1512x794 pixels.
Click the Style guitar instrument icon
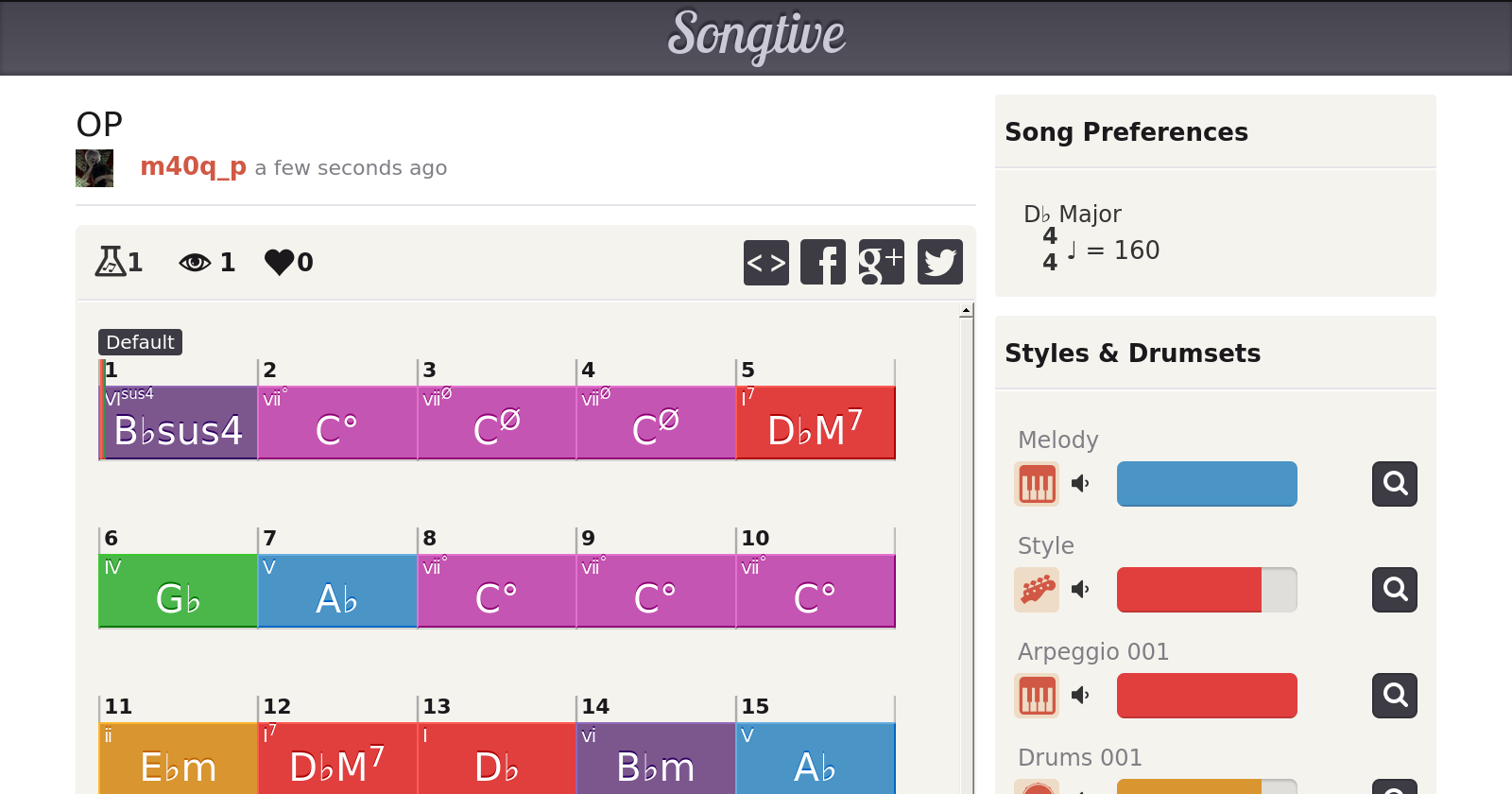coord(1037,590)
